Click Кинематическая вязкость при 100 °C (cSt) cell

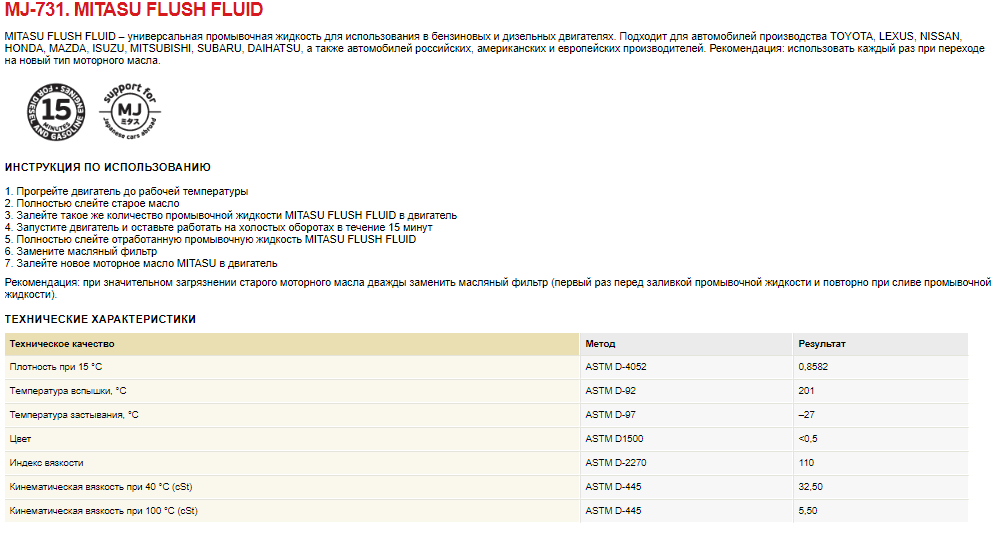tap(292, 511)
